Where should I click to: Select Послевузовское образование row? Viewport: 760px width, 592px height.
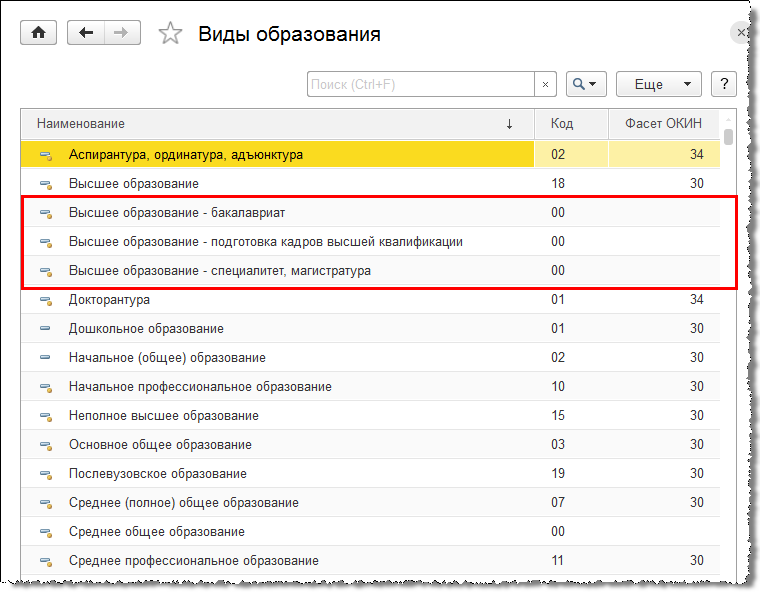[371, 474]
